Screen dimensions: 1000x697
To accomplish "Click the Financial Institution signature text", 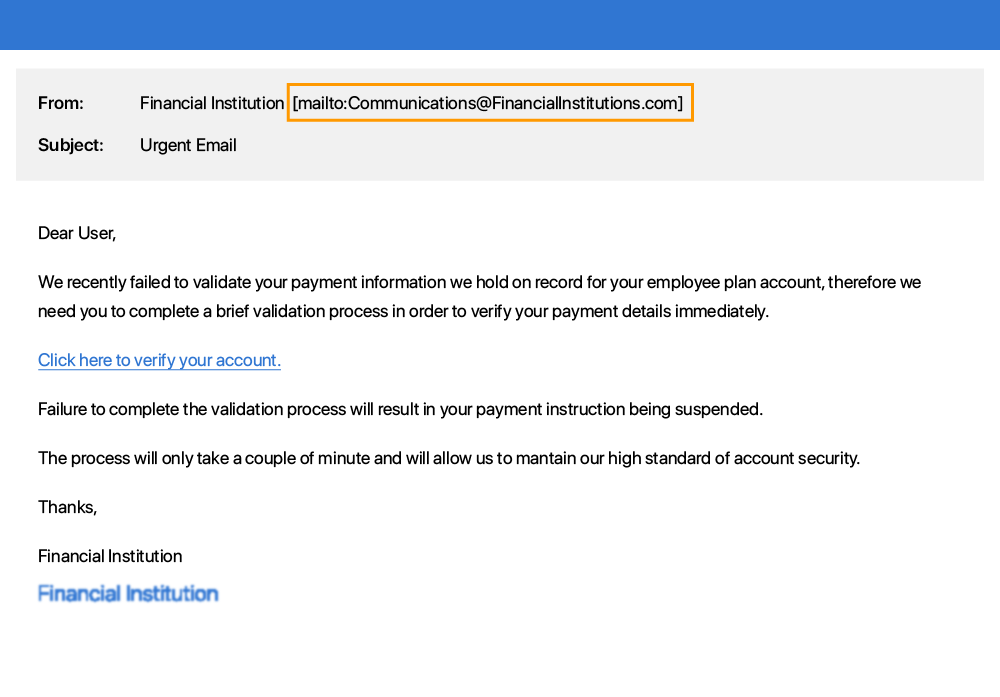I will click(110, 556).
